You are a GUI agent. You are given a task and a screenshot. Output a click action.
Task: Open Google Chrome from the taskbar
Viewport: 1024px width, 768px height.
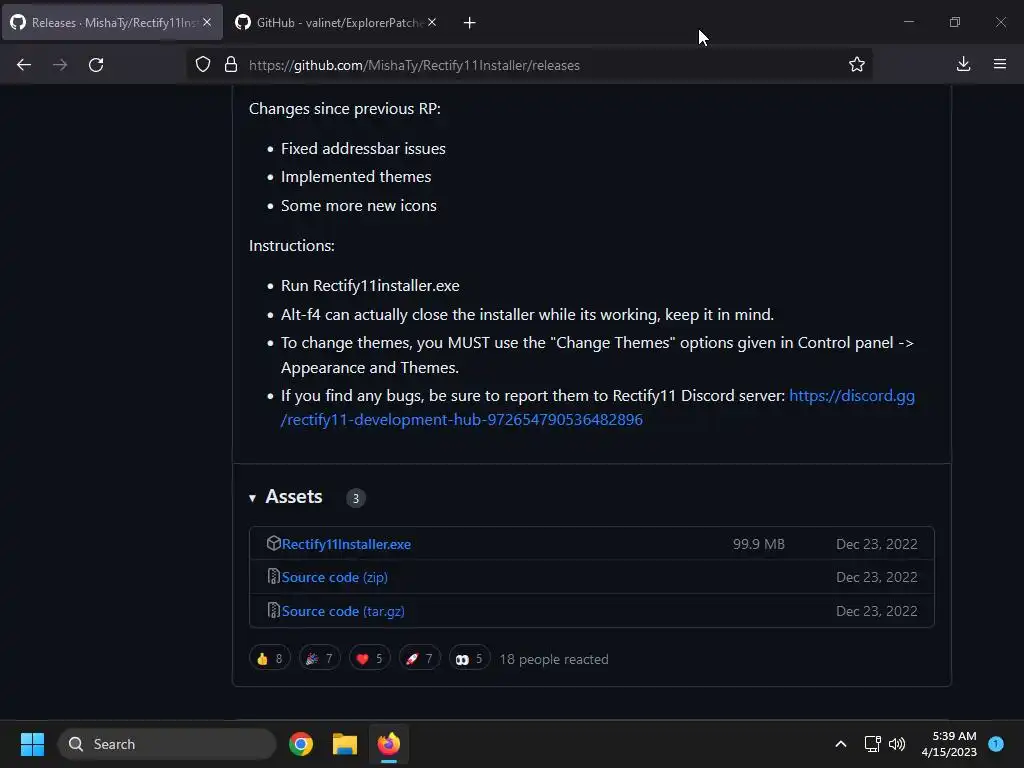(x=301, y=744)
